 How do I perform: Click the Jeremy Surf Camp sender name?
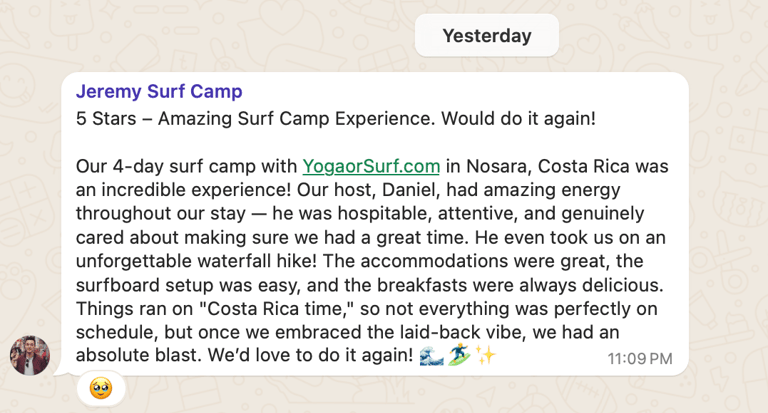[x=159, y=92]
